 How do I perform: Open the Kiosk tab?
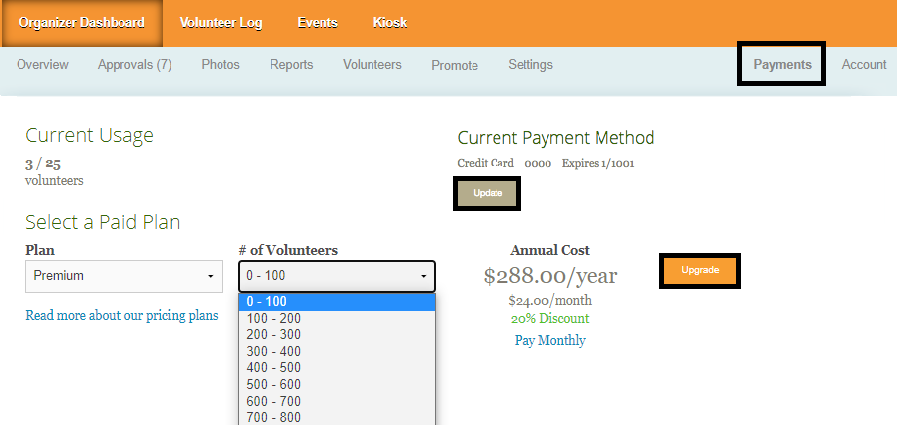[390, 23]
